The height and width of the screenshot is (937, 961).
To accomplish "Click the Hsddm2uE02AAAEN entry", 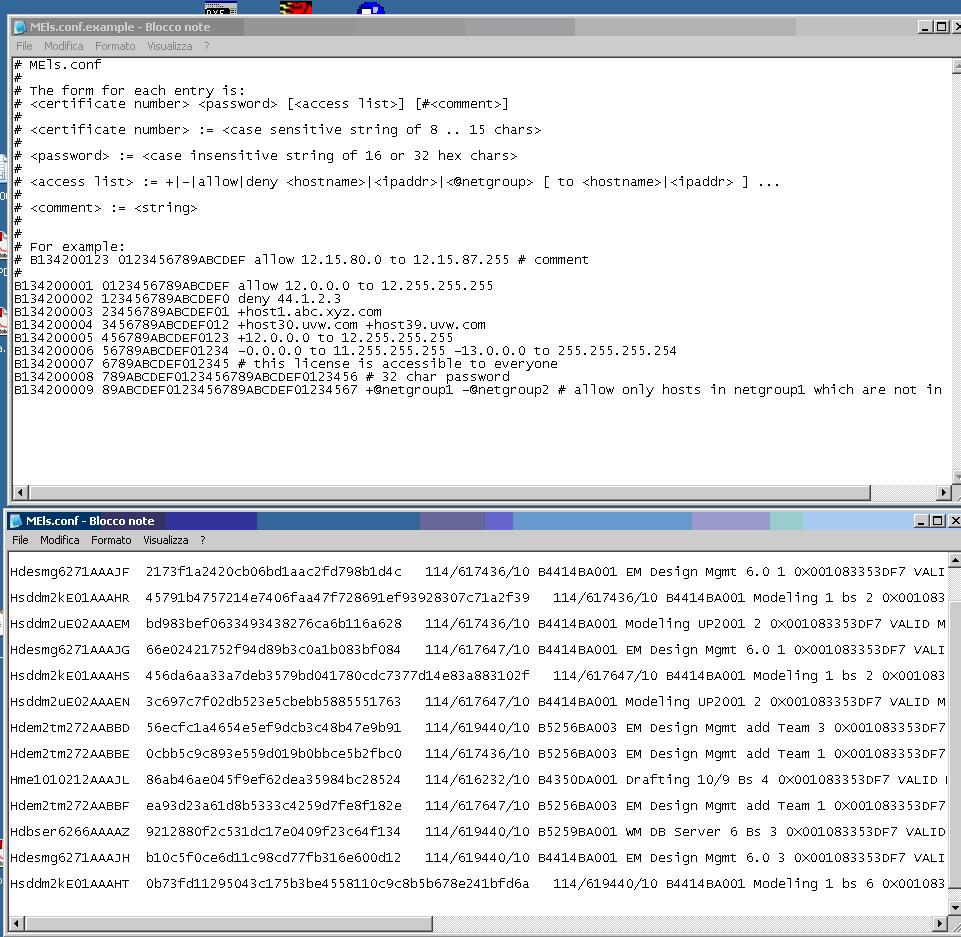I will coord(477,702).
